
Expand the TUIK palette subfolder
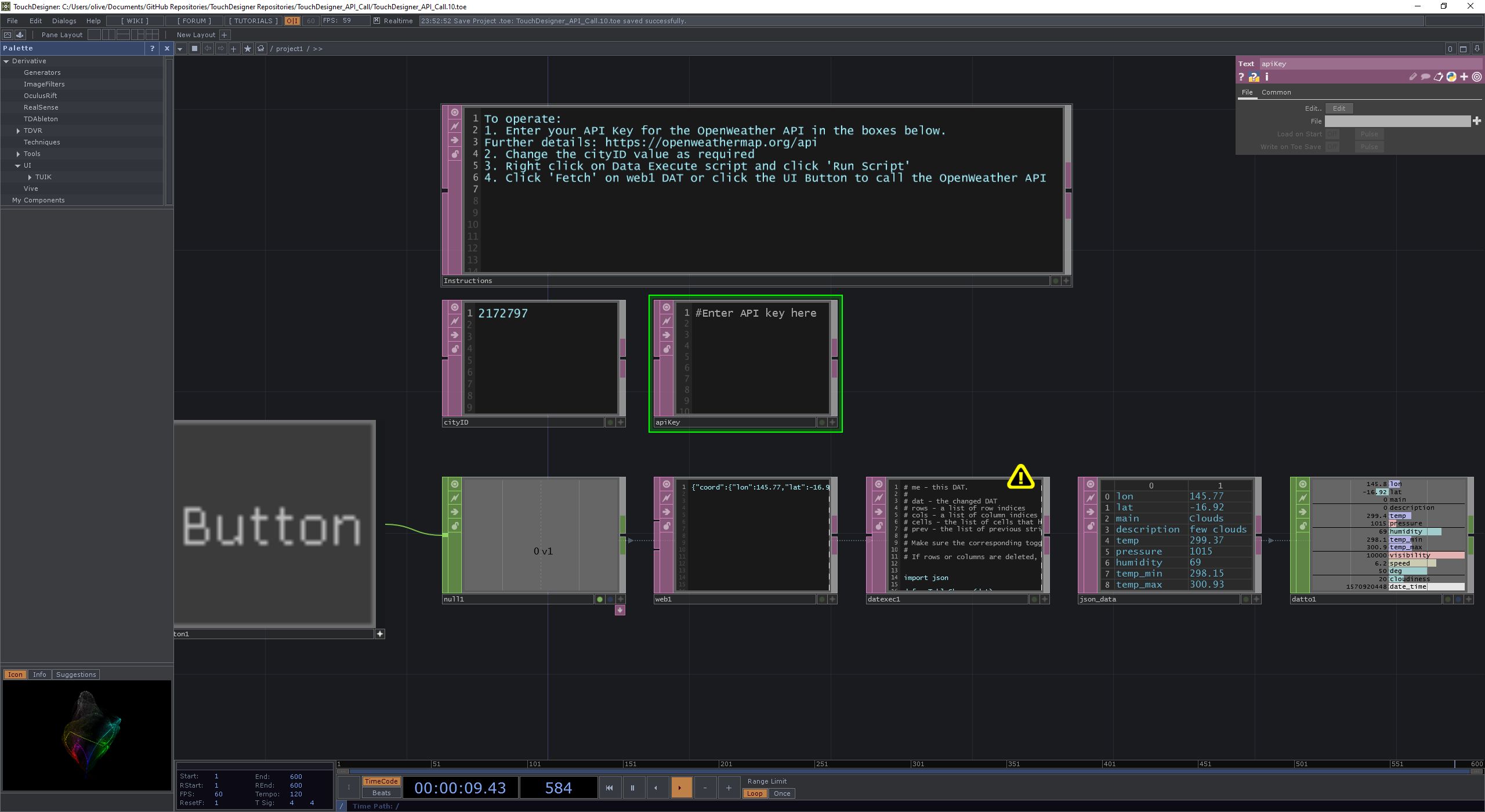[x=30, y=177]
